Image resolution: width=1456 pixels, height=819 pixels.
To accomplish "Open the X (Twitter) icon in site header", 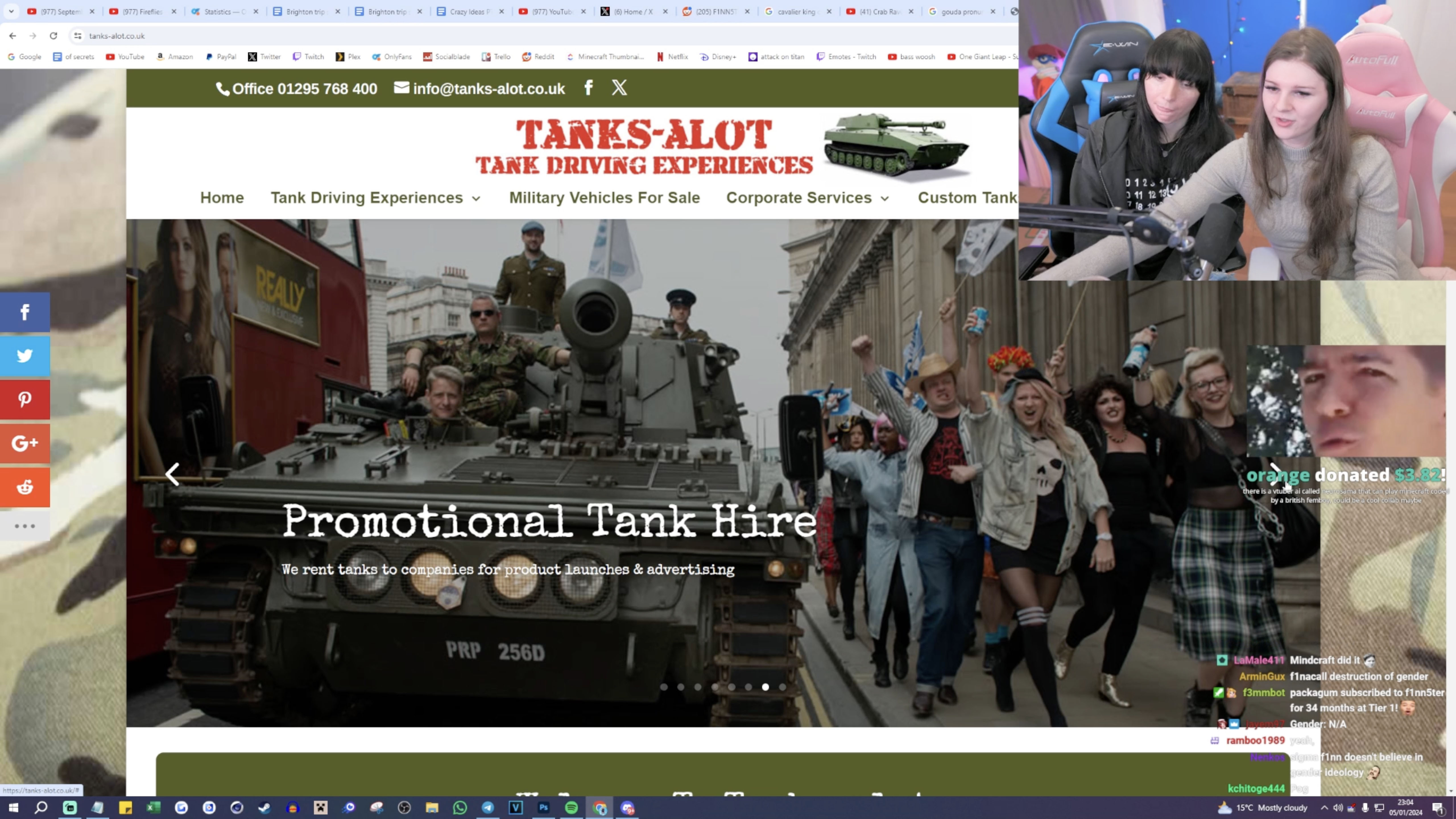I will coord(619,88).
